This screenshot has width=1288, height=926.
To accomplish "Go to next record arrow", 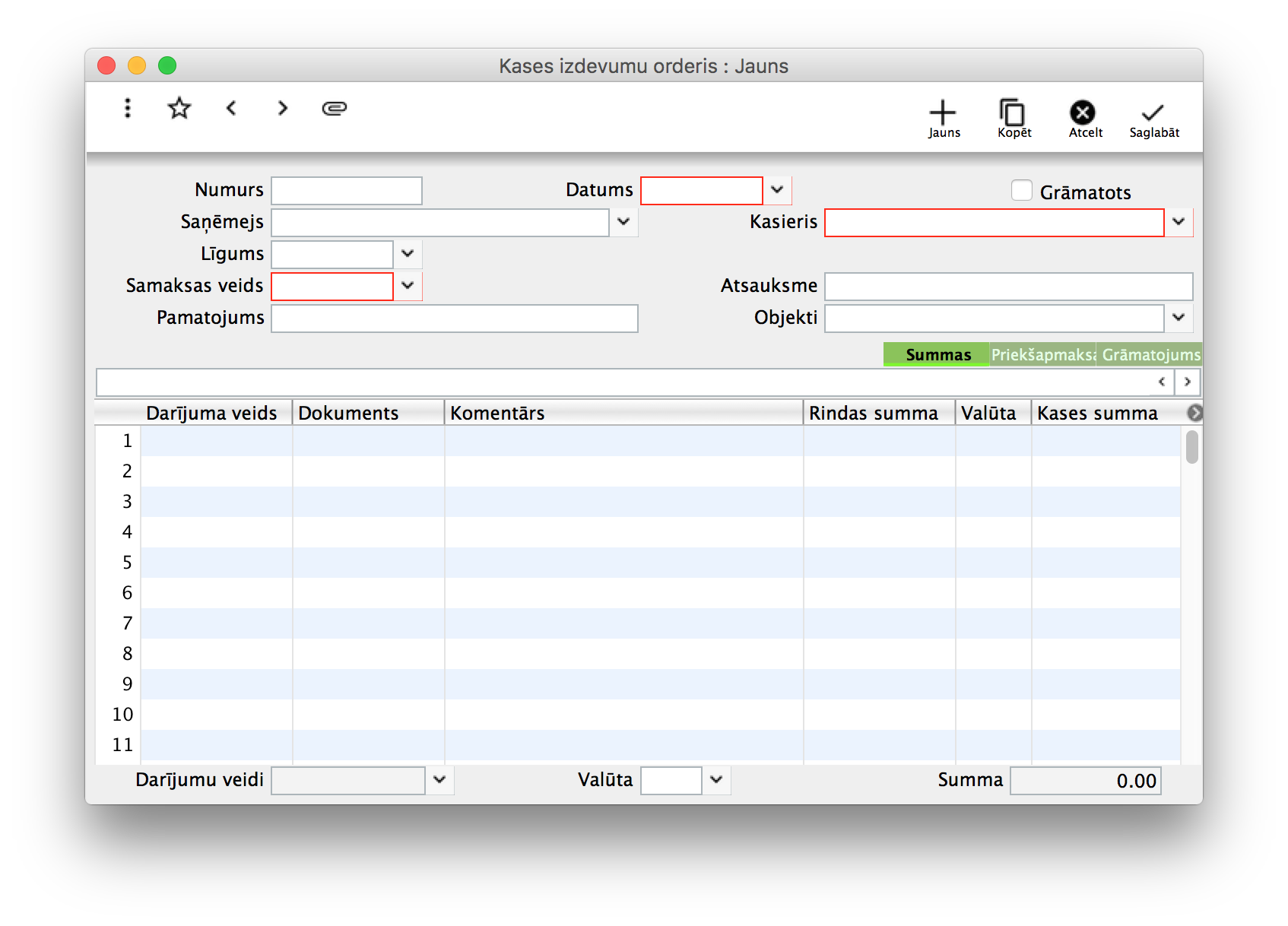I will [283, 109].
